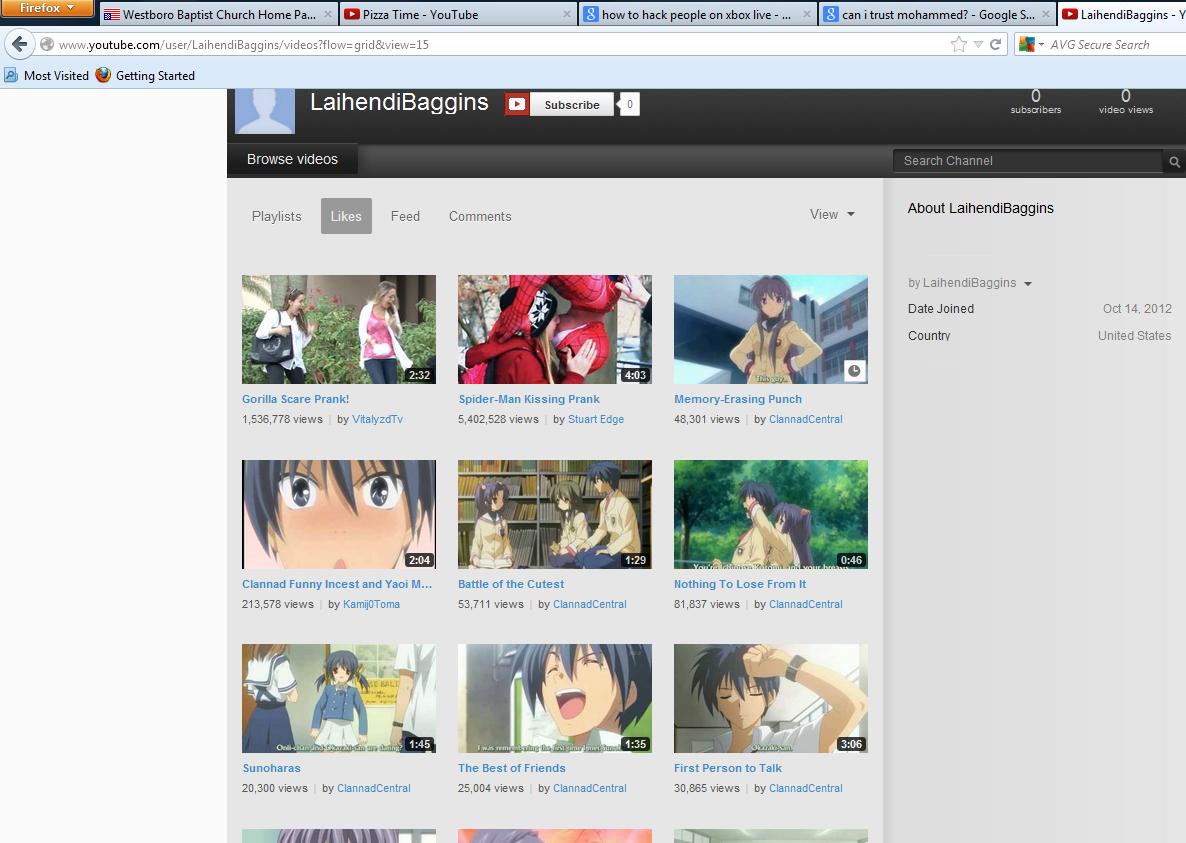Switch to how to hack people tab

coord(697,14)
